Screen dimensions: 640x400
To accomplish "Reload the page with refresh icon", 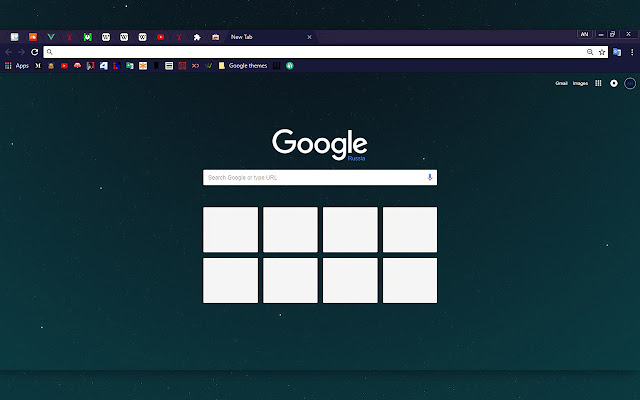I will tap(35, 52).
